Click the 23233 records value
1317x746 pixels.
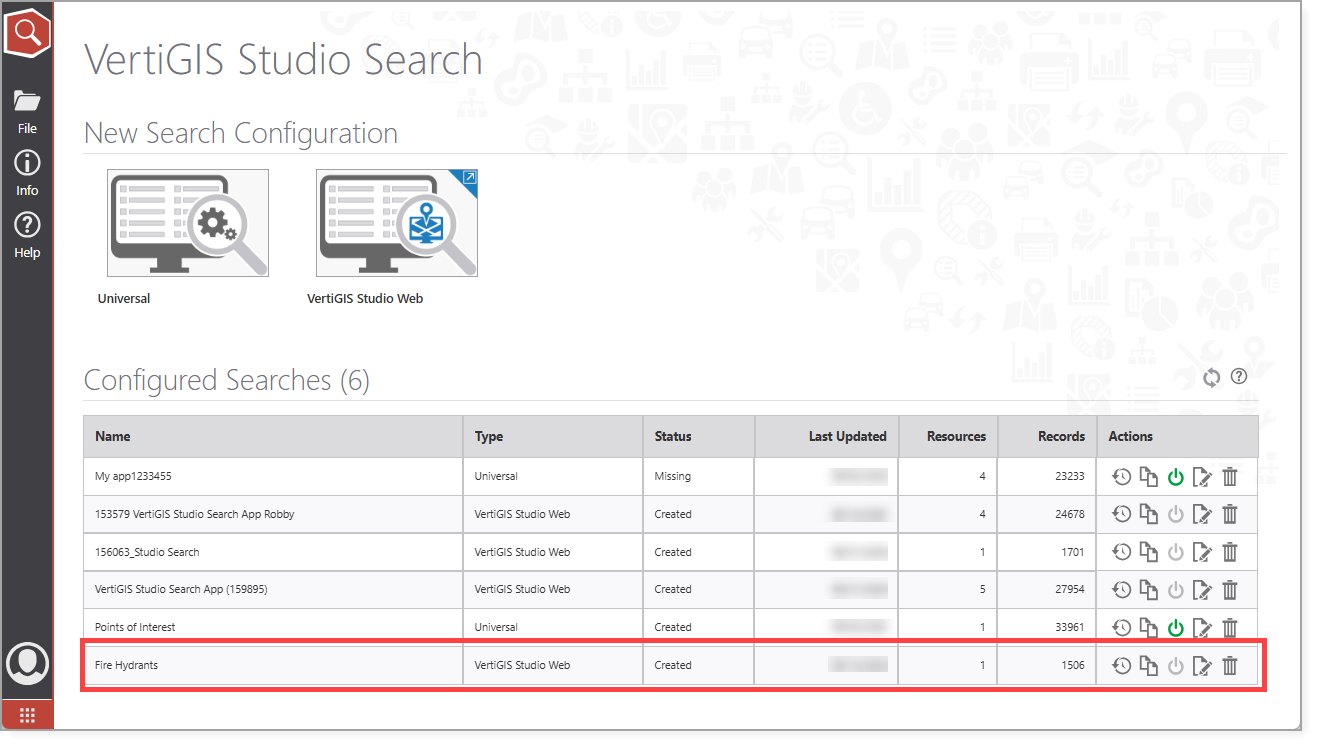1069,477
